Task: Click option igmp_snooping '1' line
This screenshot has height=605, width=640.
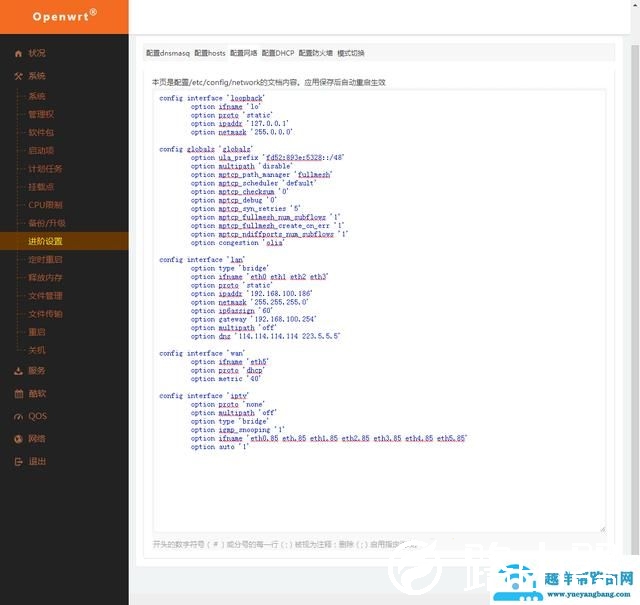Action: [x=238, y=430]
